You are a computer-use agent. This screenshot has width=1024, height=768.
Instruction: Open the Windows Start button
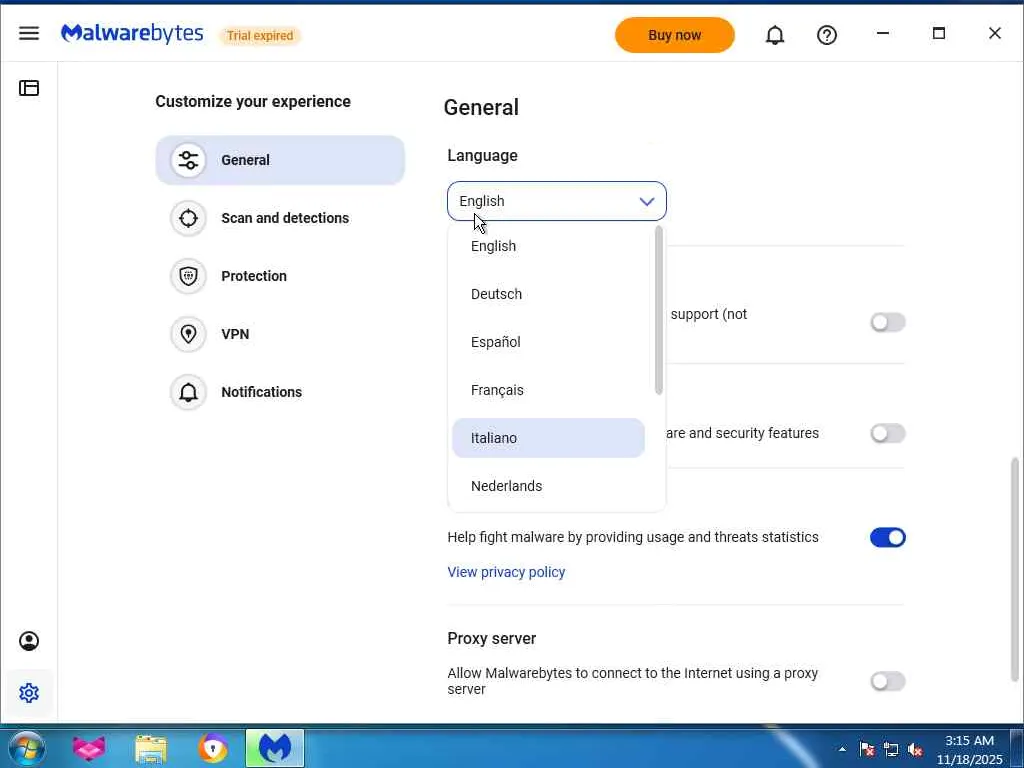pos(26,748)
